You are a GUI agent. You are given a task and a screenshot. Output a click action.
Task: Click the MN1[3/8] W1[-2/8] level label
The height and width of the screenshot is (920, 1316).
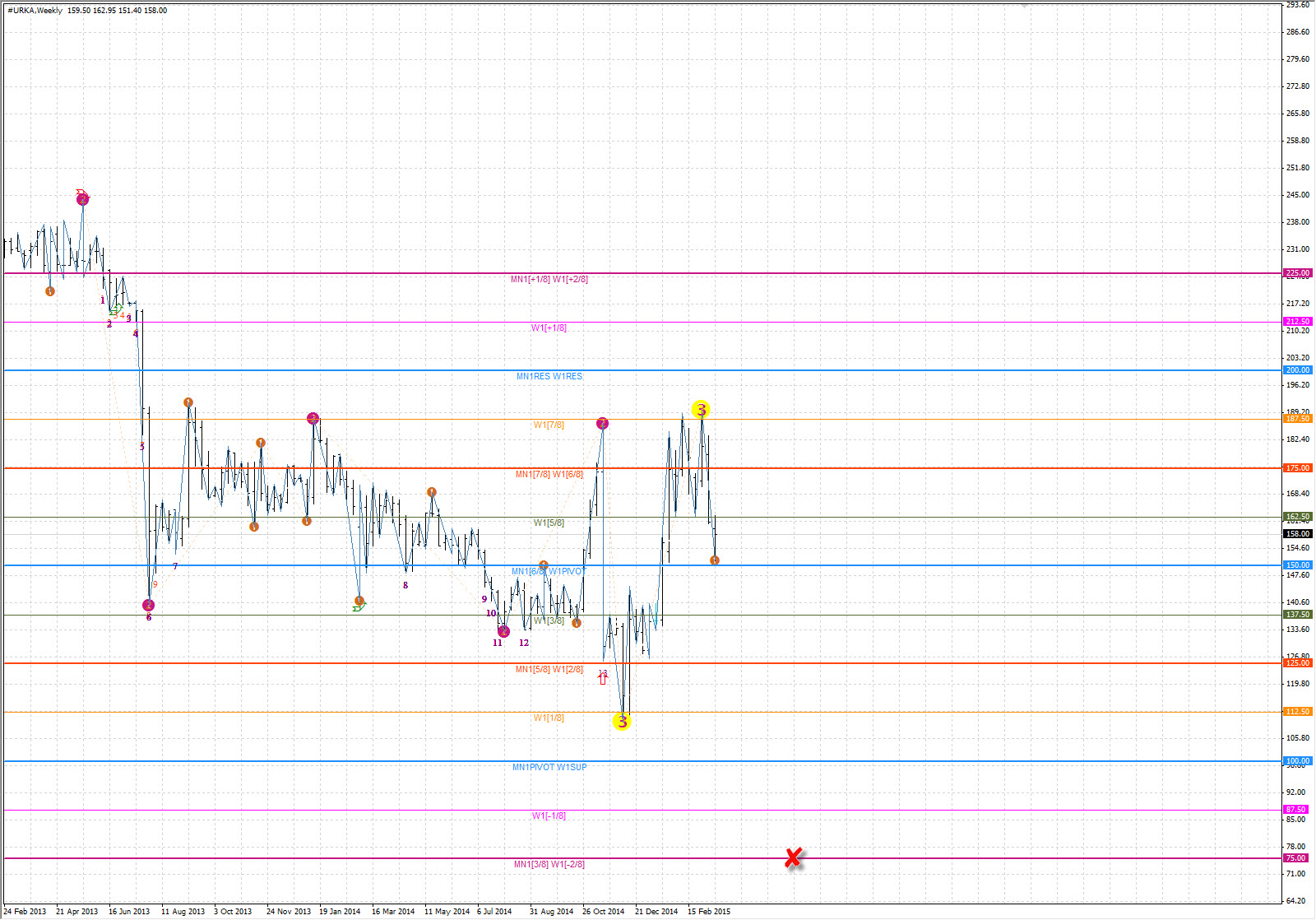[x=549, y=864]
